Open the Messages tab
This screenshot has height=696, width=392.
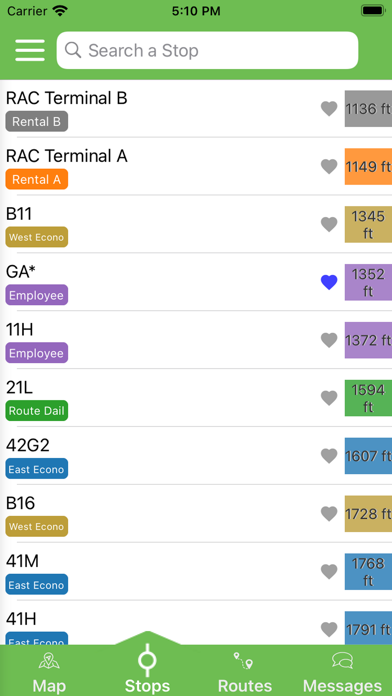click(x=342, y=672)
